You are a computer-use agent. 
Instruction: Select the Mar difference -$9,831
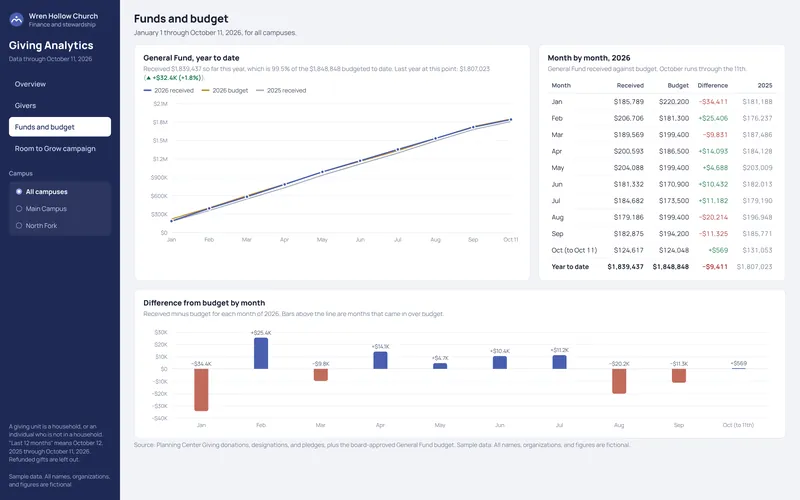[715, 135]
